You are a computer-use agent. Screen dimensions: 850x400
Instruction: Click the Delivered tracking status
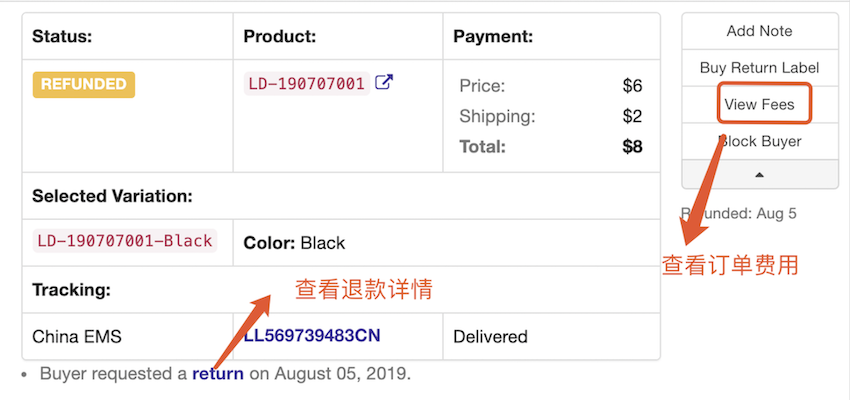pos(490,336)
